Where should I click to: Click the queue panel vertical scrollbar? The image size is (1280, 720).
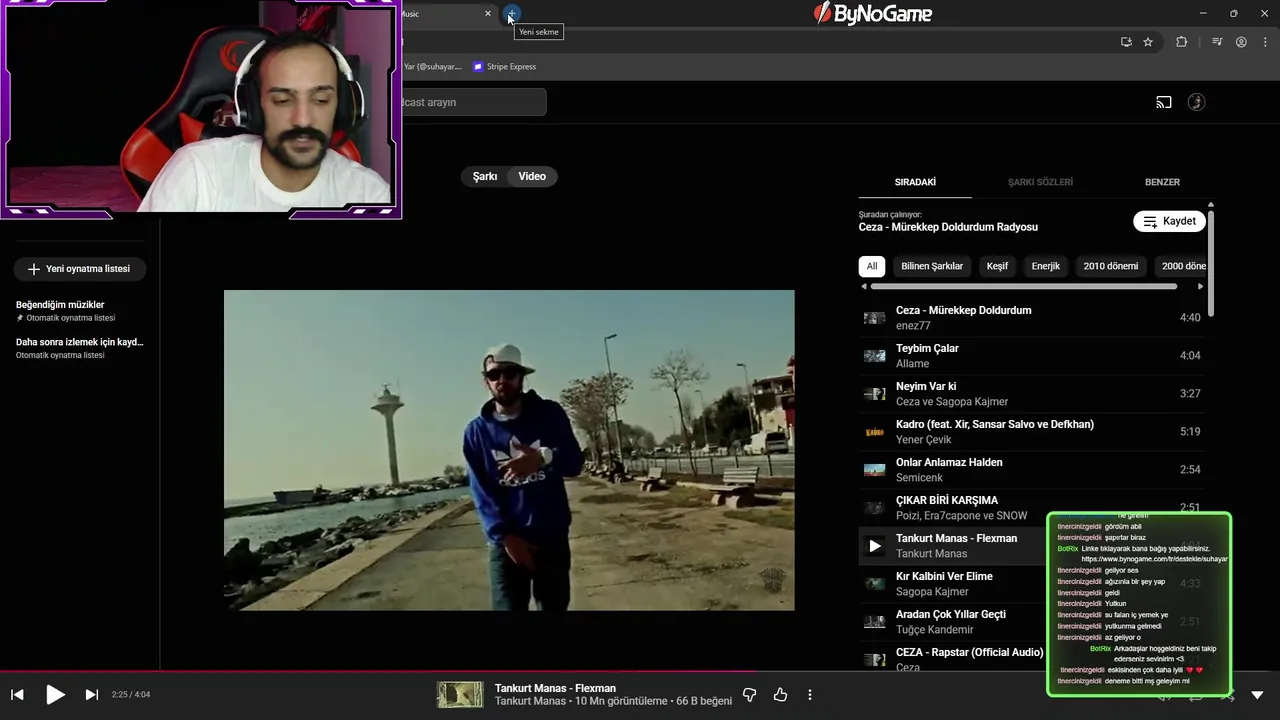point(1211,262)
